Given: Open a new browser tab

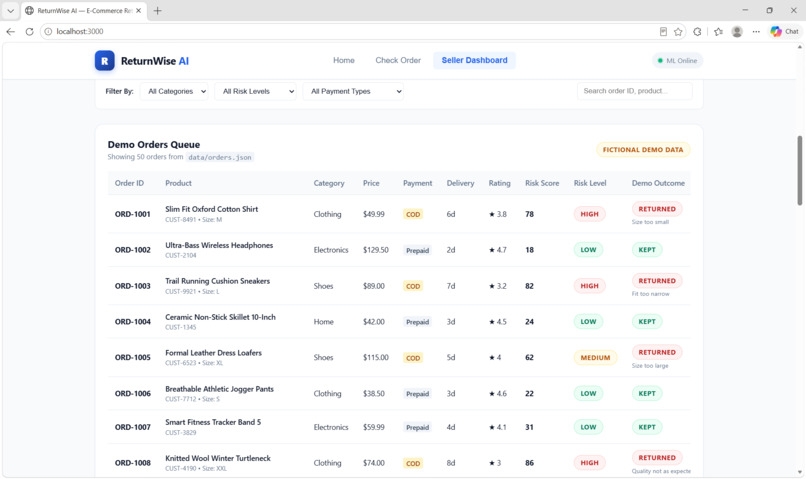Looking at the screenshot, I should 157,10.
